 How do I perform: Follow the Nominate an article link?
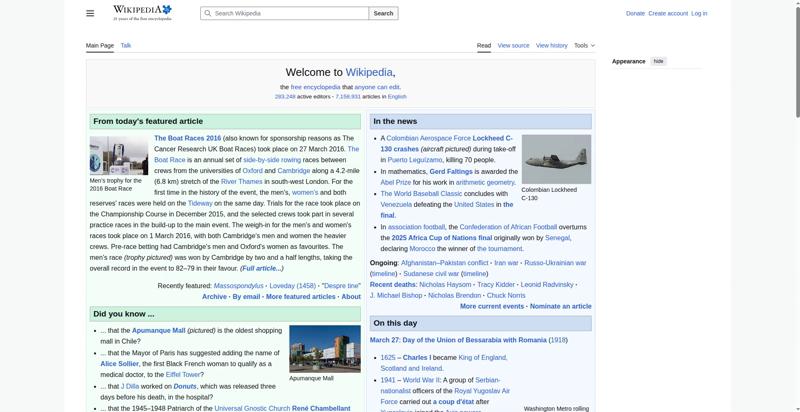coord(560,306)
